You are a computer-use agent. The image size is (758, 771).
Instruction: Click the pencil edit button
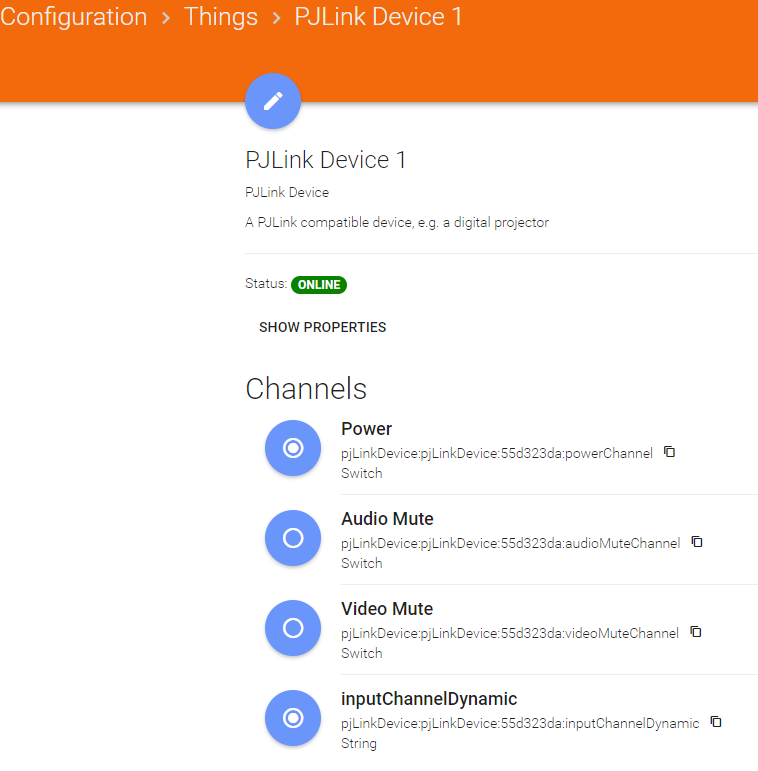273,101
